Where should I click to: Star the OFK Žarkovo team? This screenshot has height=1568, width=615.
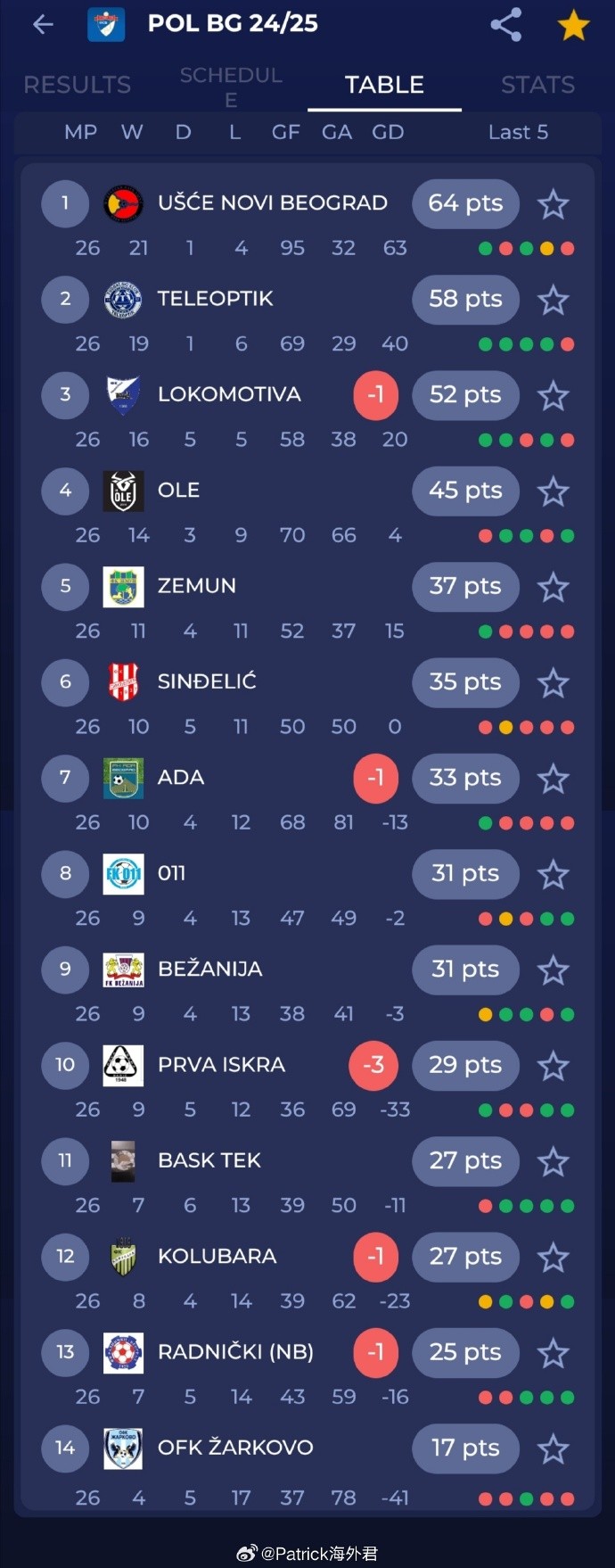(553, 1448)
